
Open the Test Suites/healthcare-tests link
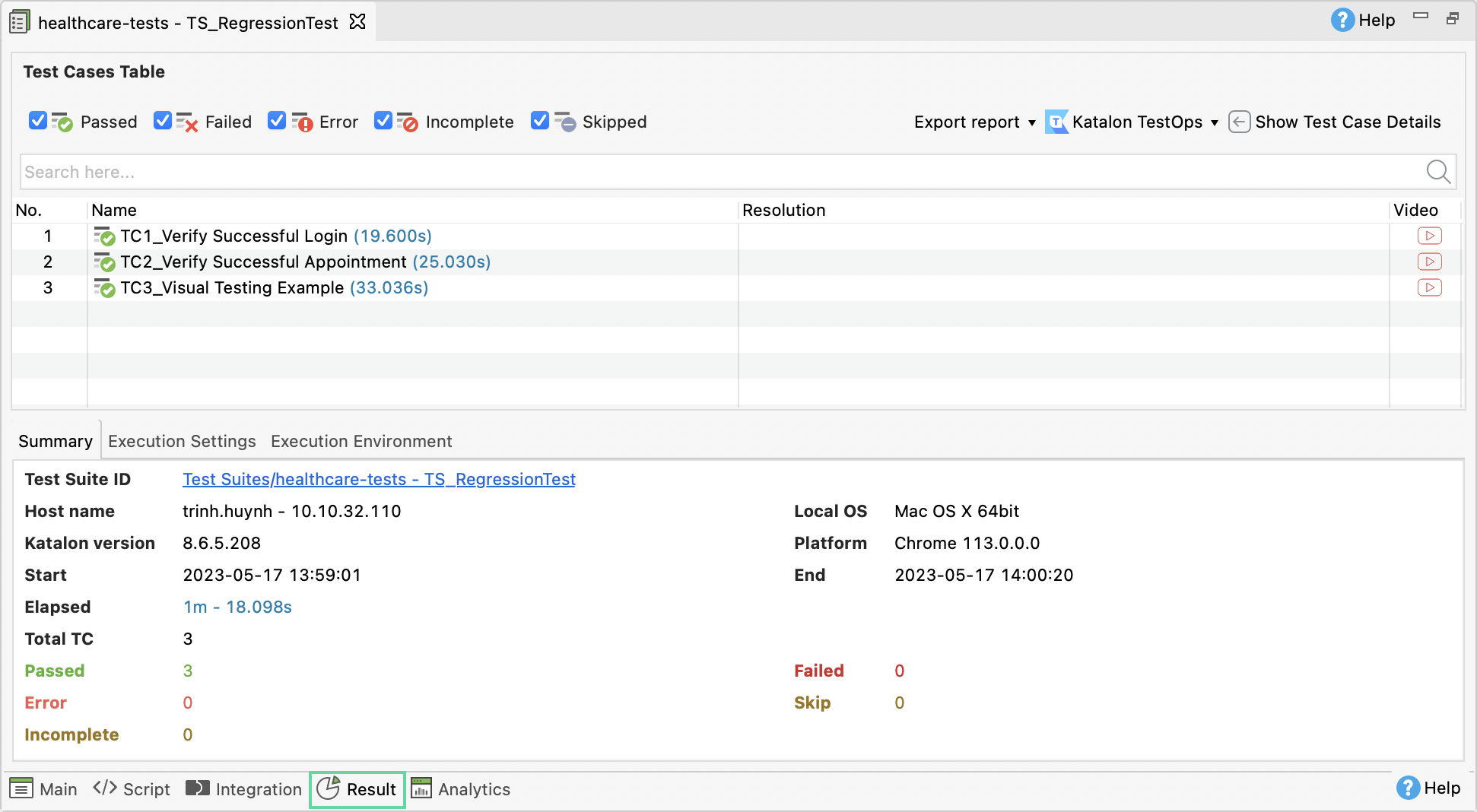pos(379,479)
